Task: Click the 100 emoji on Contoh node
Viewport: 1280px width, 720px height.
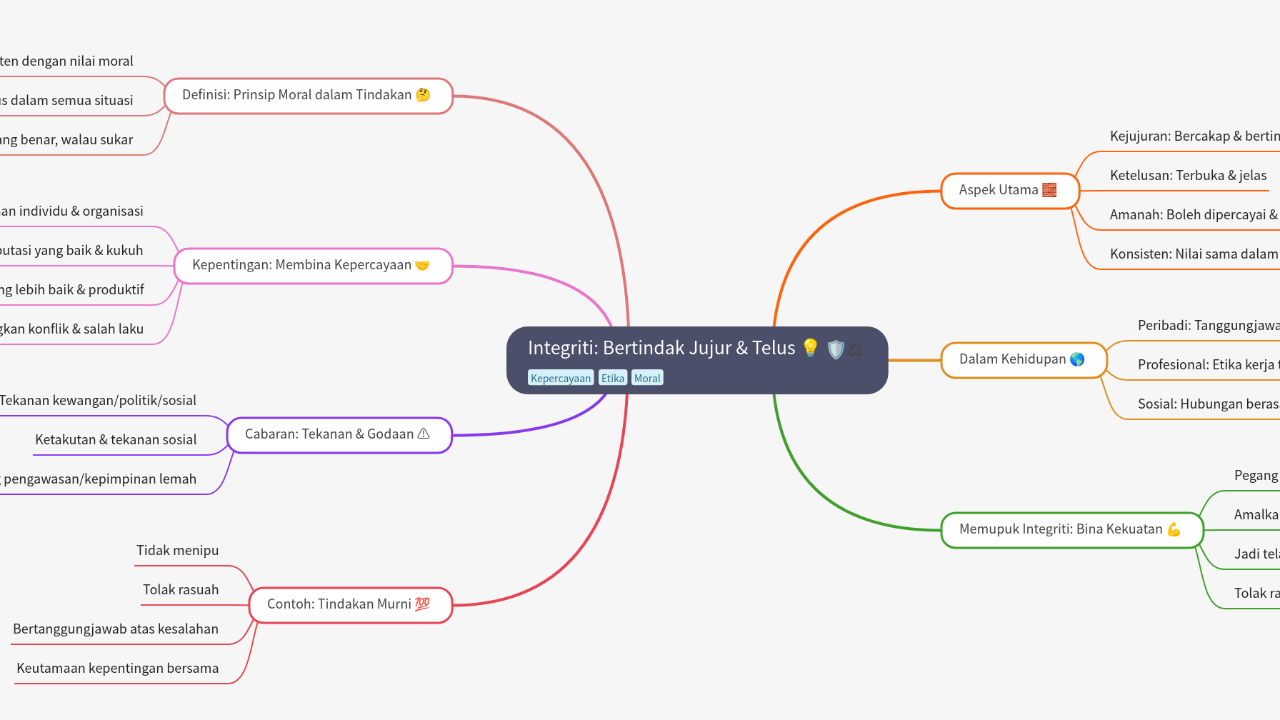Action: (422, 605)
